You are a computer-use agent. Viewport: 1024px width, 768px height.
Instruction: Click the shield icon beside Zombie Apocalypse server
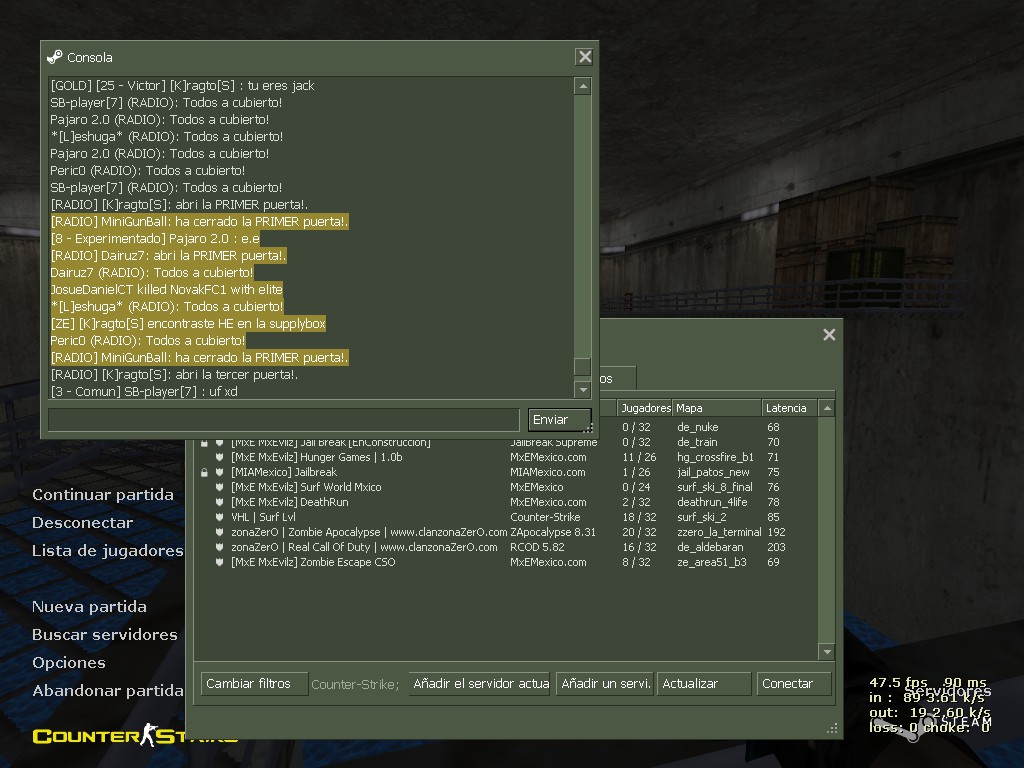point(219,532)
